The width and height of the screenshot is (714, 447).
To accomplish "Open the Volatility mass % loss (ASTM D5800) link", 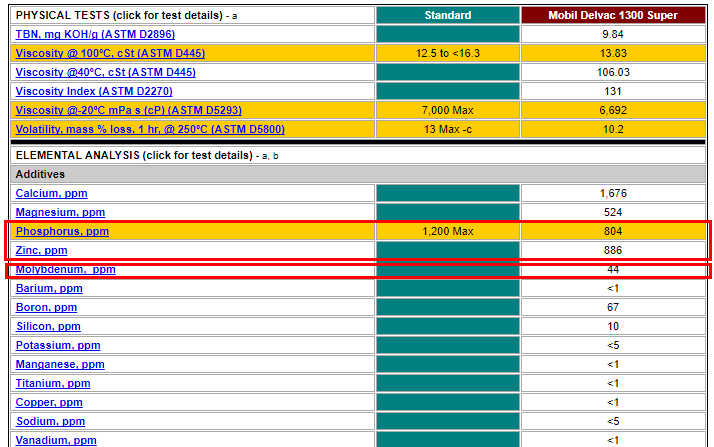I will (150, 129).
